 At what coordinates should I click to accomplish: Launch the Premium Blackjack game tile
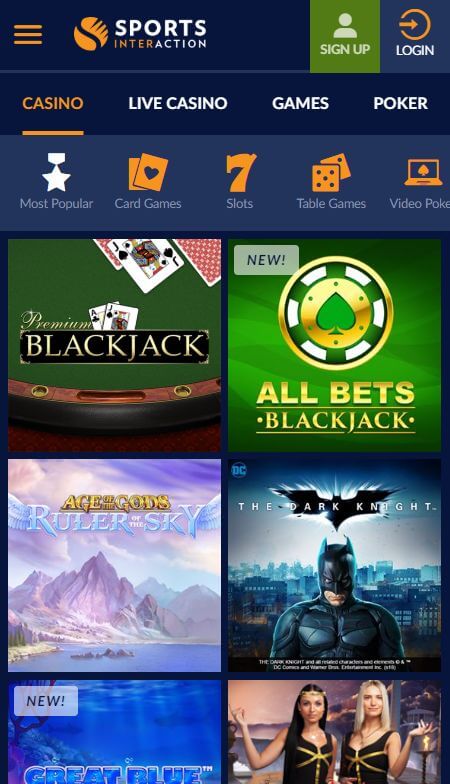click(114, 346)
